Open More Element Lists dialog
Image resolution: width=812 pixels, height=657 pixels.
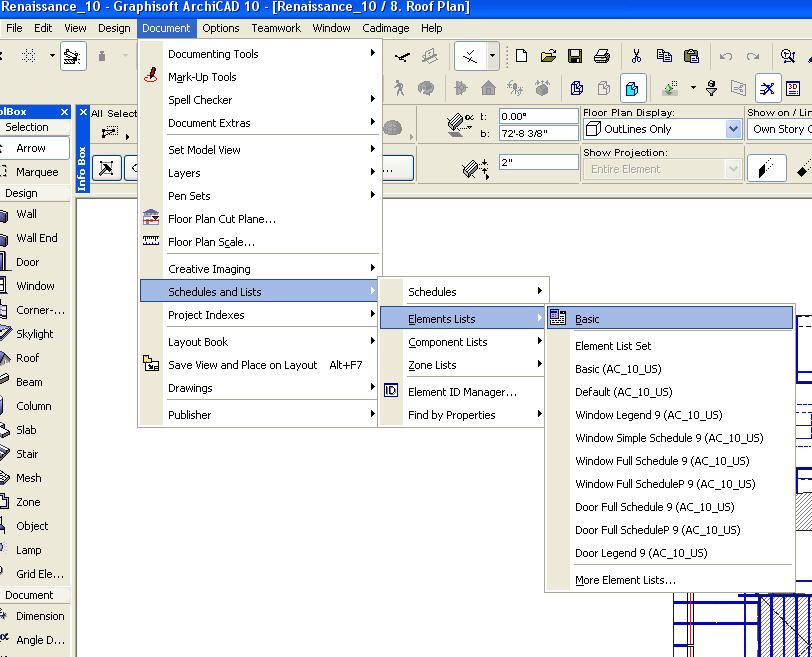[625, 580]
